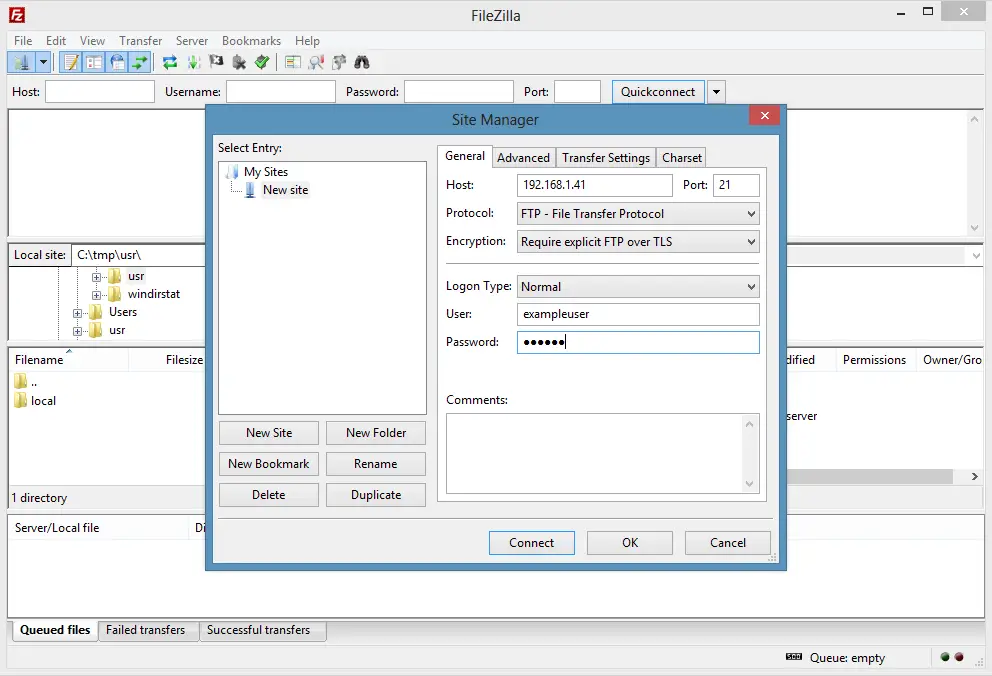
Task: Click the local folder icon in file list
Action: coord(20,400)
